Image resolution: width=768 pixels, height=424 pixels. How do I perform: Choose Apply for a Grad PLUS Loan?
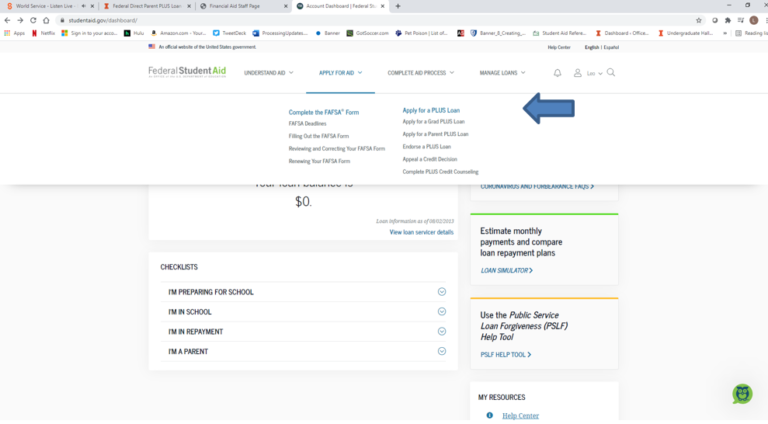433,121
